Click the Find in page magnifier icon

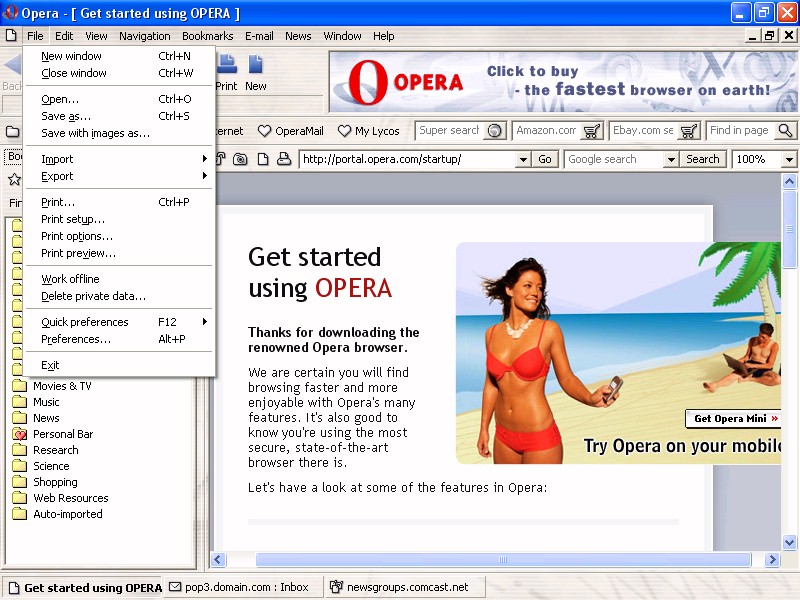pos(785,131)
